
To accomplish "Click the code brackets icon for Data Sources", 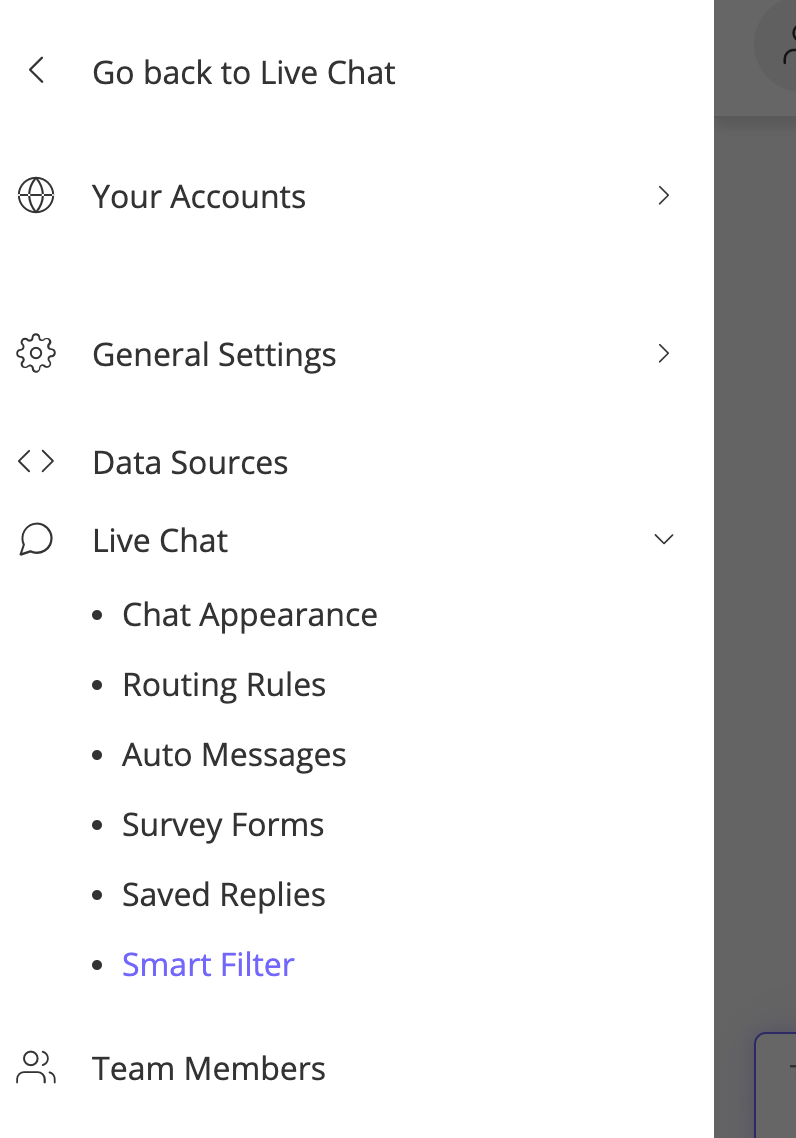I will click(x=36, y=462).
